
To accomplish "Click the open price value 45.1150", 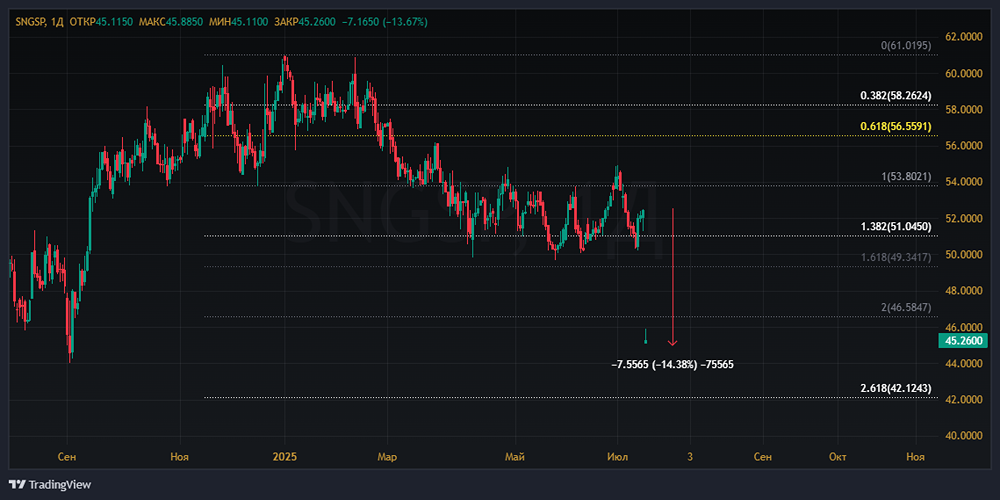I will 114,22.
